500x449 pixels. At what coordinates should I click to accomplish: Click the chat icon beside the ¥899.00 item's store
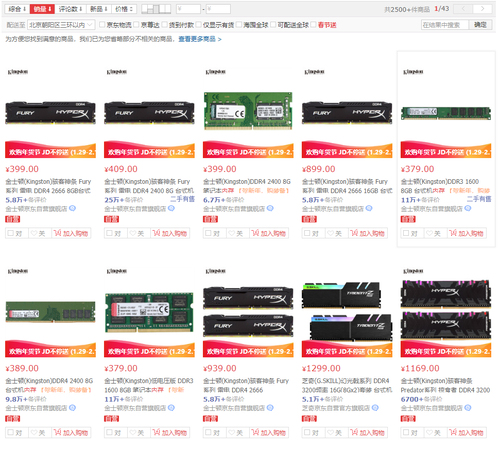click(369, 208)
